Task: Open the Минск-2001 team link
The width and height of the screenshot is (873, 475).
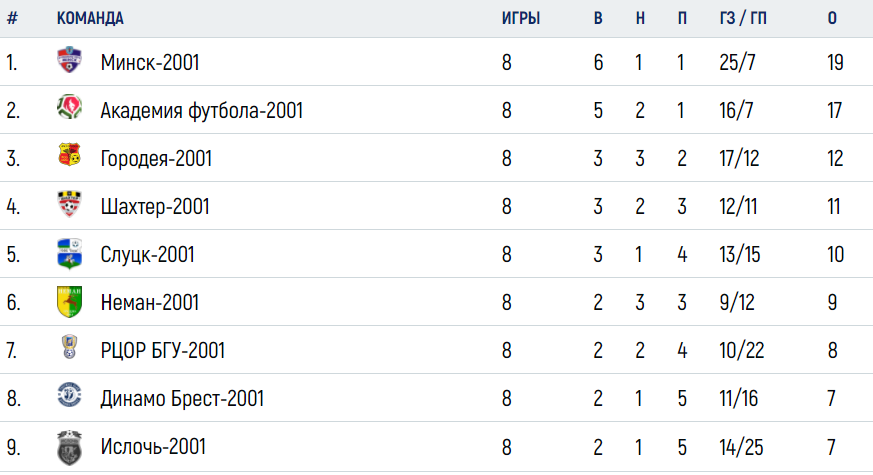Action: click(x=150, y=62)
